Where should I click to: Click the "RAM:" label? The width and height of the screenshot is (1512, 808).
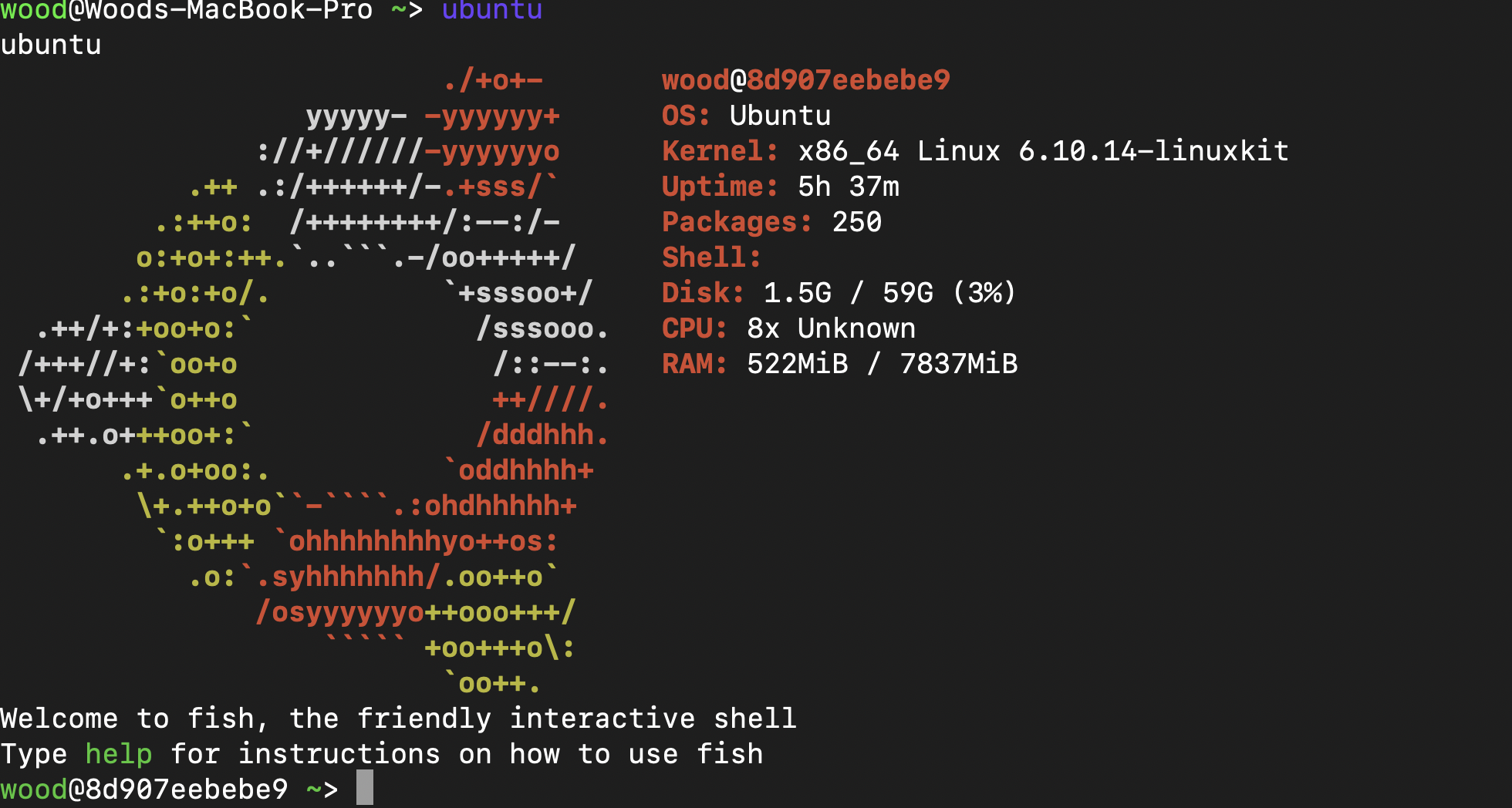pos(694,364)
